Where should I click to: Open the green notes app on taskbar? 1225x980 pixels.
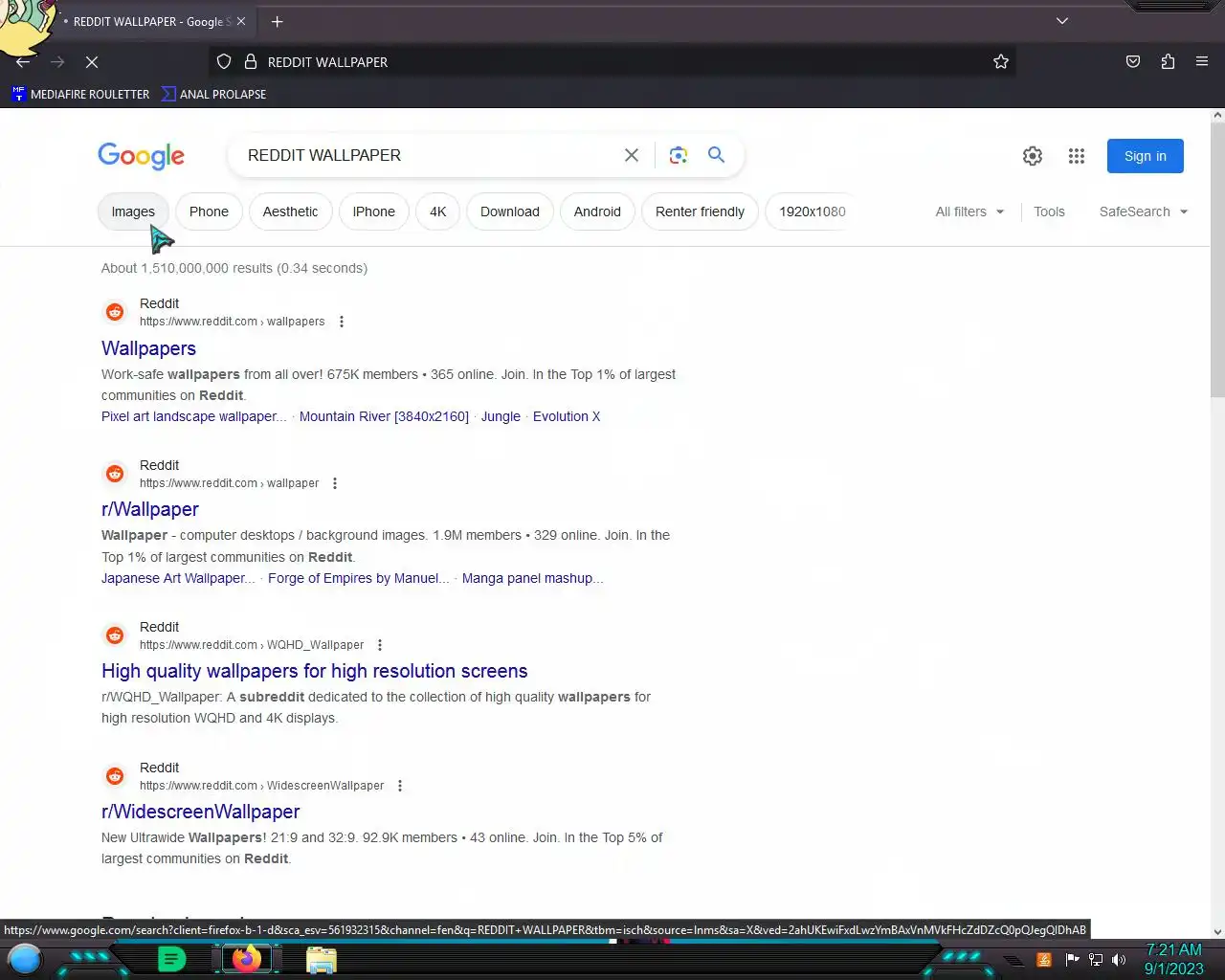pos(171,958)
